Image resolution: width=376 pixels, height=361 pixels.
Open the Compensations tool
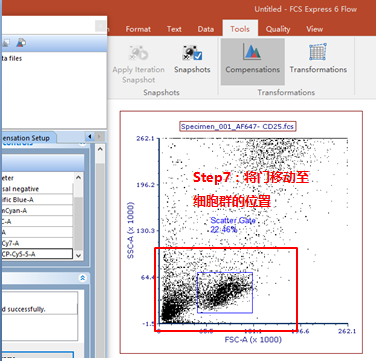click(252, 61)
